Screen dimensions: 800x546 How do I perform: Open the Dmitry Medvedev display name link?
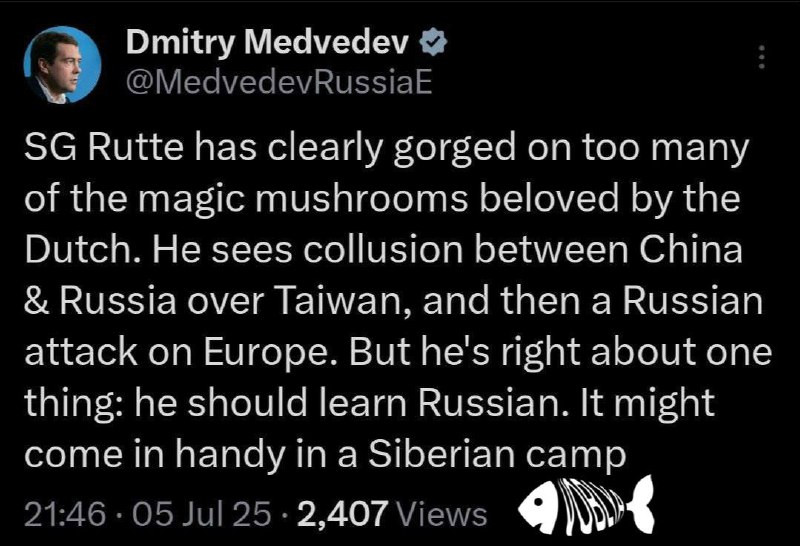(268, 42)
